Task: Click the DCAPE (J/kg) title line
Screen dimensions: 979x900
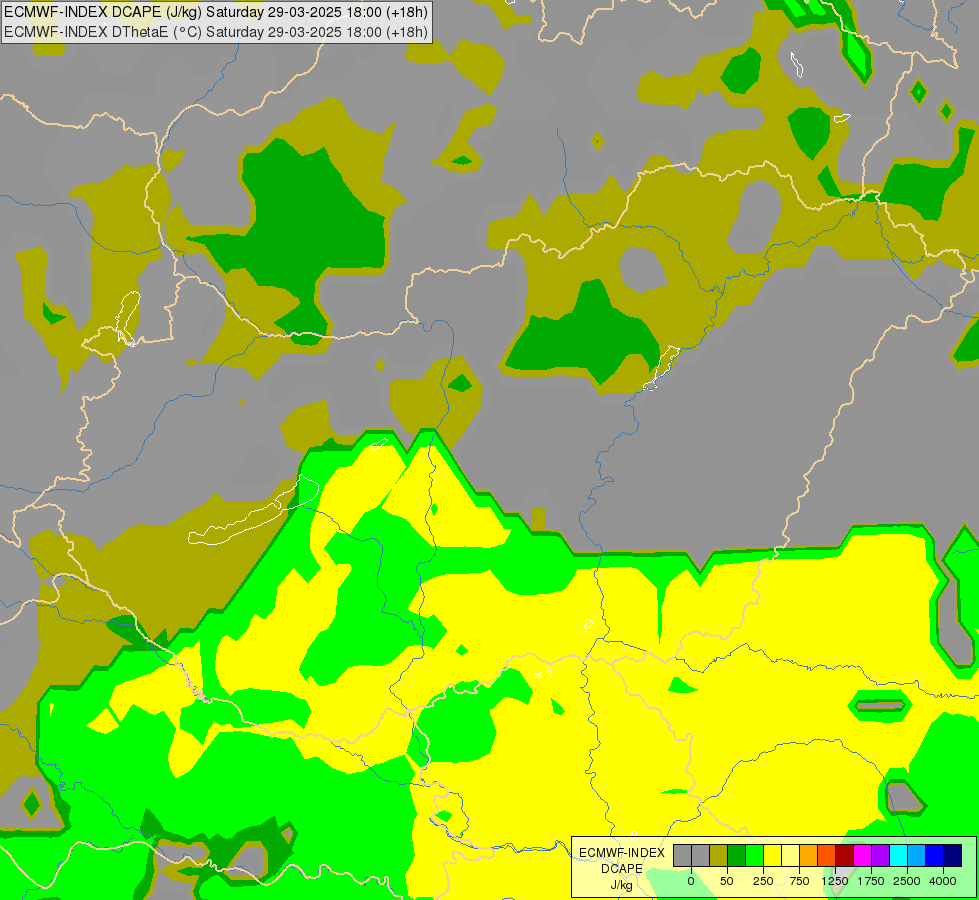Action: [216, 12]
